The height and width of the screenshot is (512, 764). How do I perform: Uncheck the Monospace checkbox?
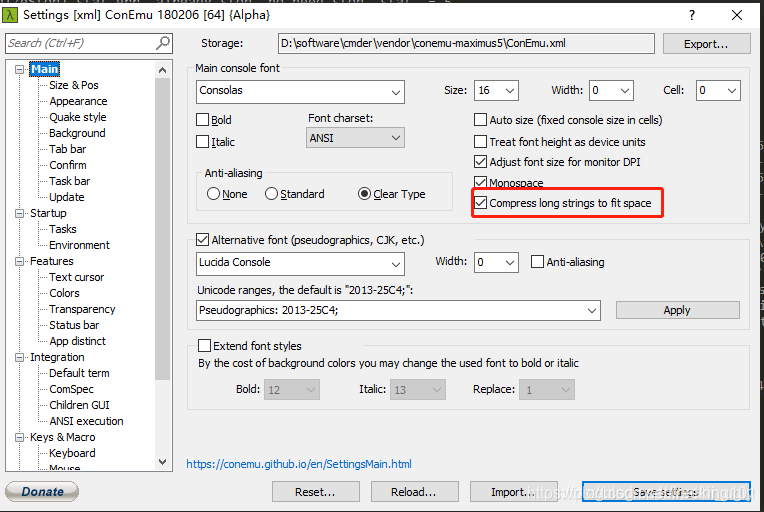pyautogui.click(x=480, y=182)
